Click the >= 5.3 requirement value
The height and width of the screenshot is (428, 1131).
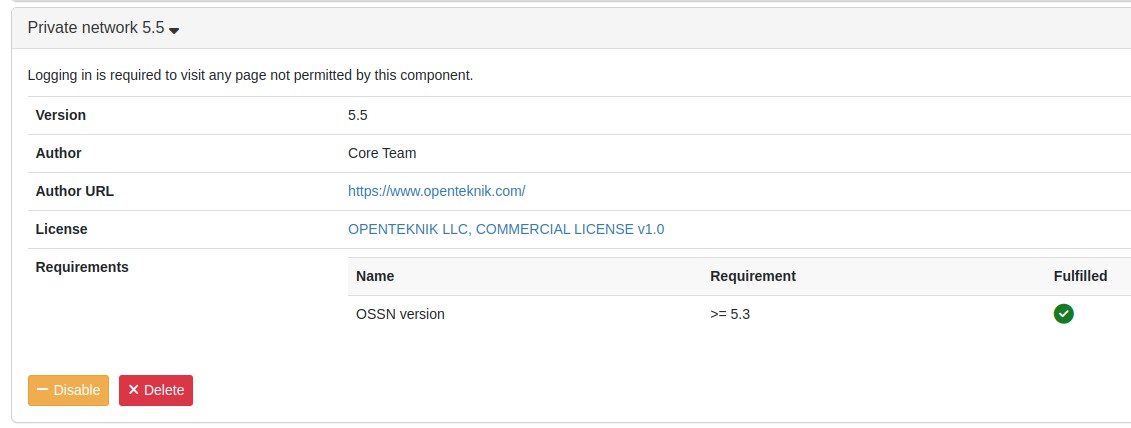[730, 314]
